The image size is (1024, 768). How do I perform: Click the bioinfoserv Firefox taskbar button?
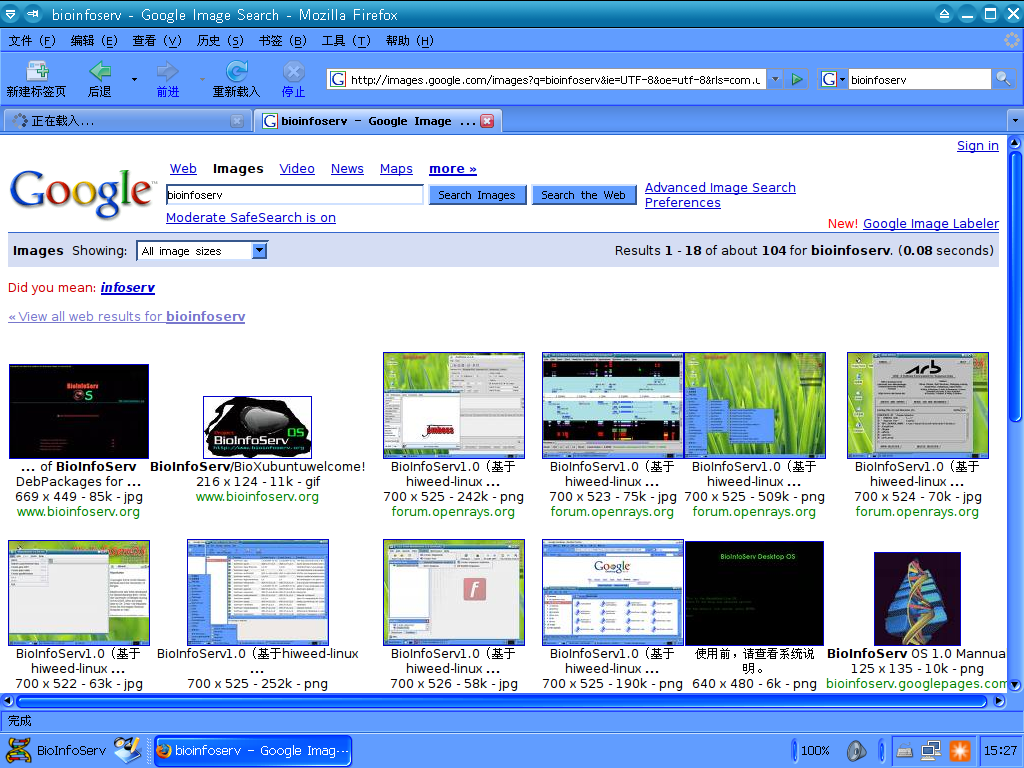coord(253,750)
